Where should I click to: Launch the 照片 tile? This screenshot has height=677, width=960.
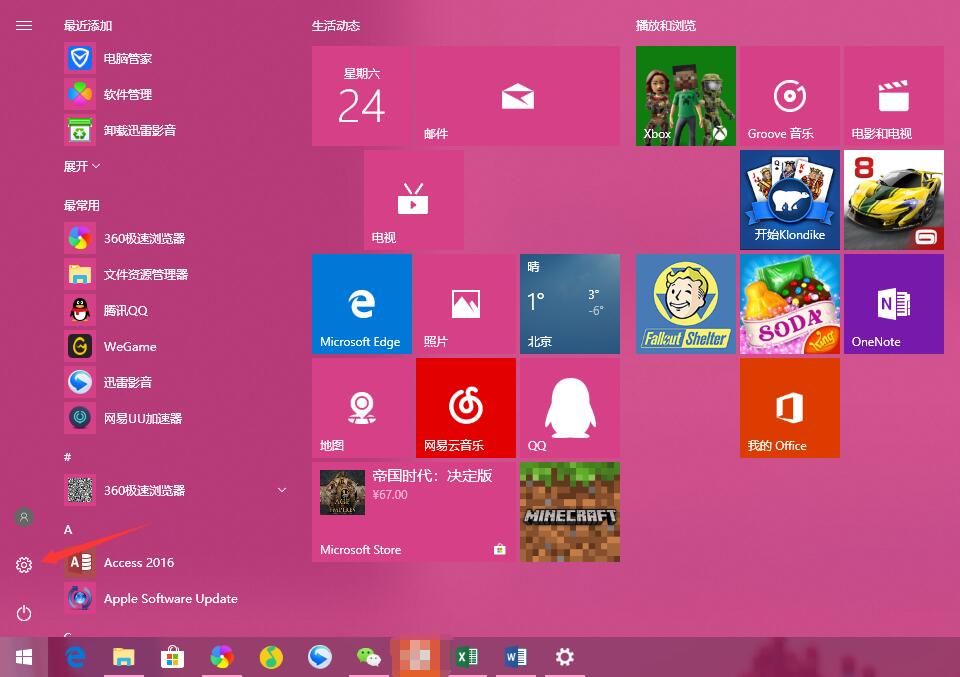tap(465, 303)
